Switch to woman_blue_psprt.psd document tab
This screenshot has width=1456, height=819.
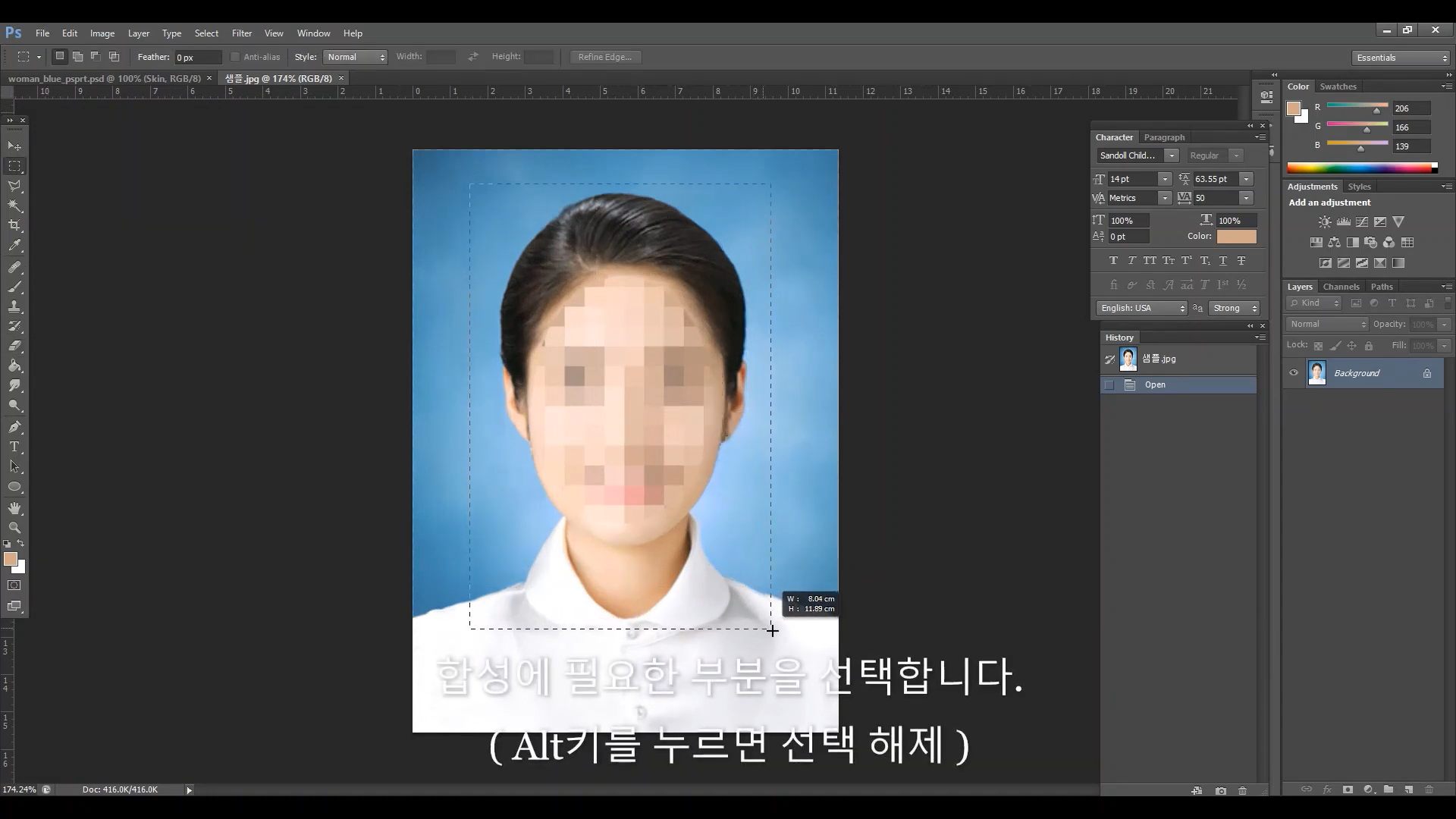tap(105, 78)
